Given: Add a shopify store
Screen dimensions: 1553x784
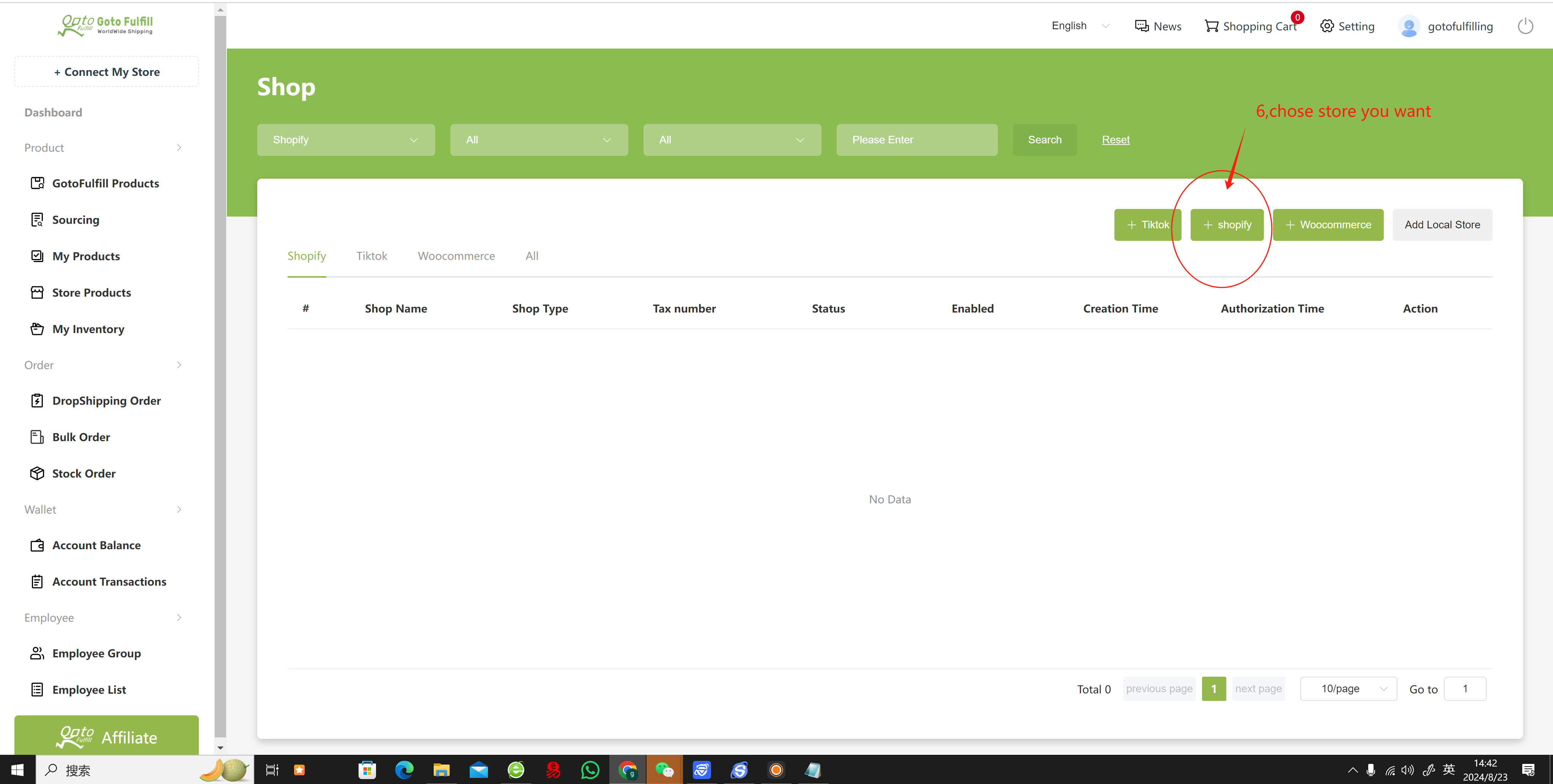Looking at the screenshot, I should point(1227,225).
